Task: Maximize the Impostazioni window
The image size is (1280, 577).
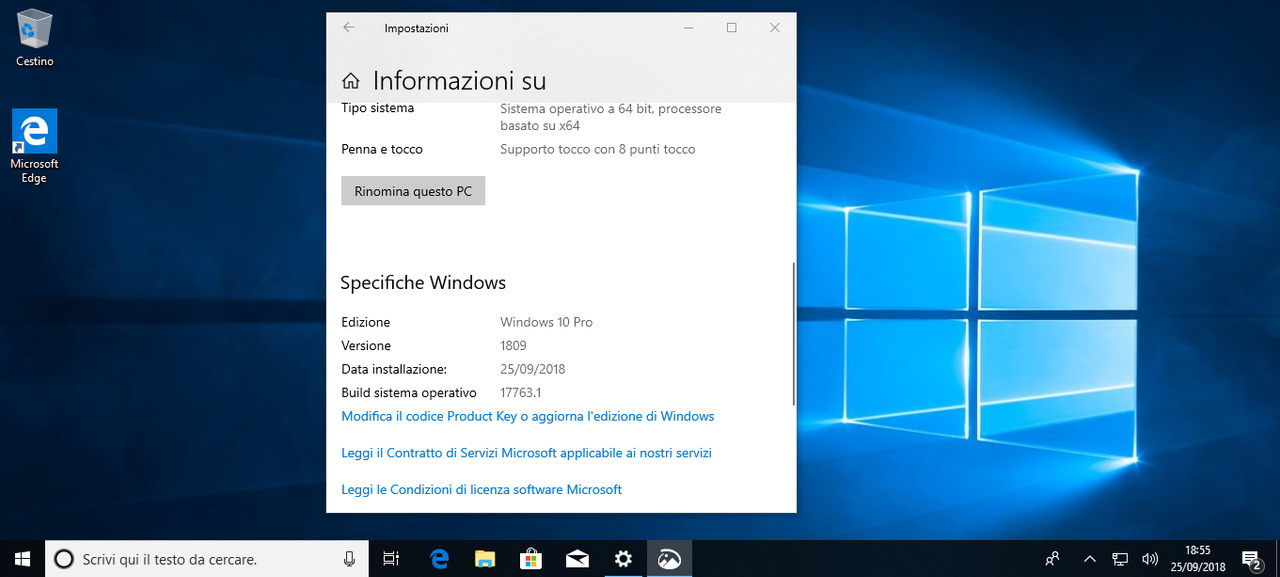Action: (732, 28)
